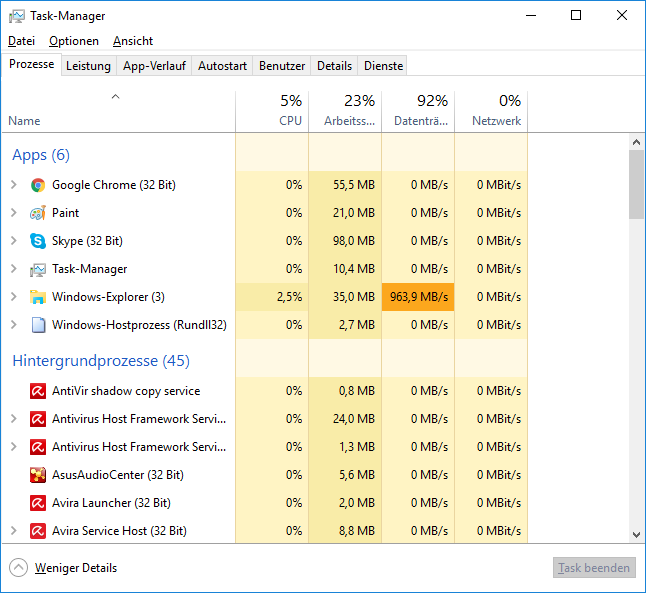Click the Skype process icon
646x593 pixels.
pyautogui.click(x=38, y=241)
